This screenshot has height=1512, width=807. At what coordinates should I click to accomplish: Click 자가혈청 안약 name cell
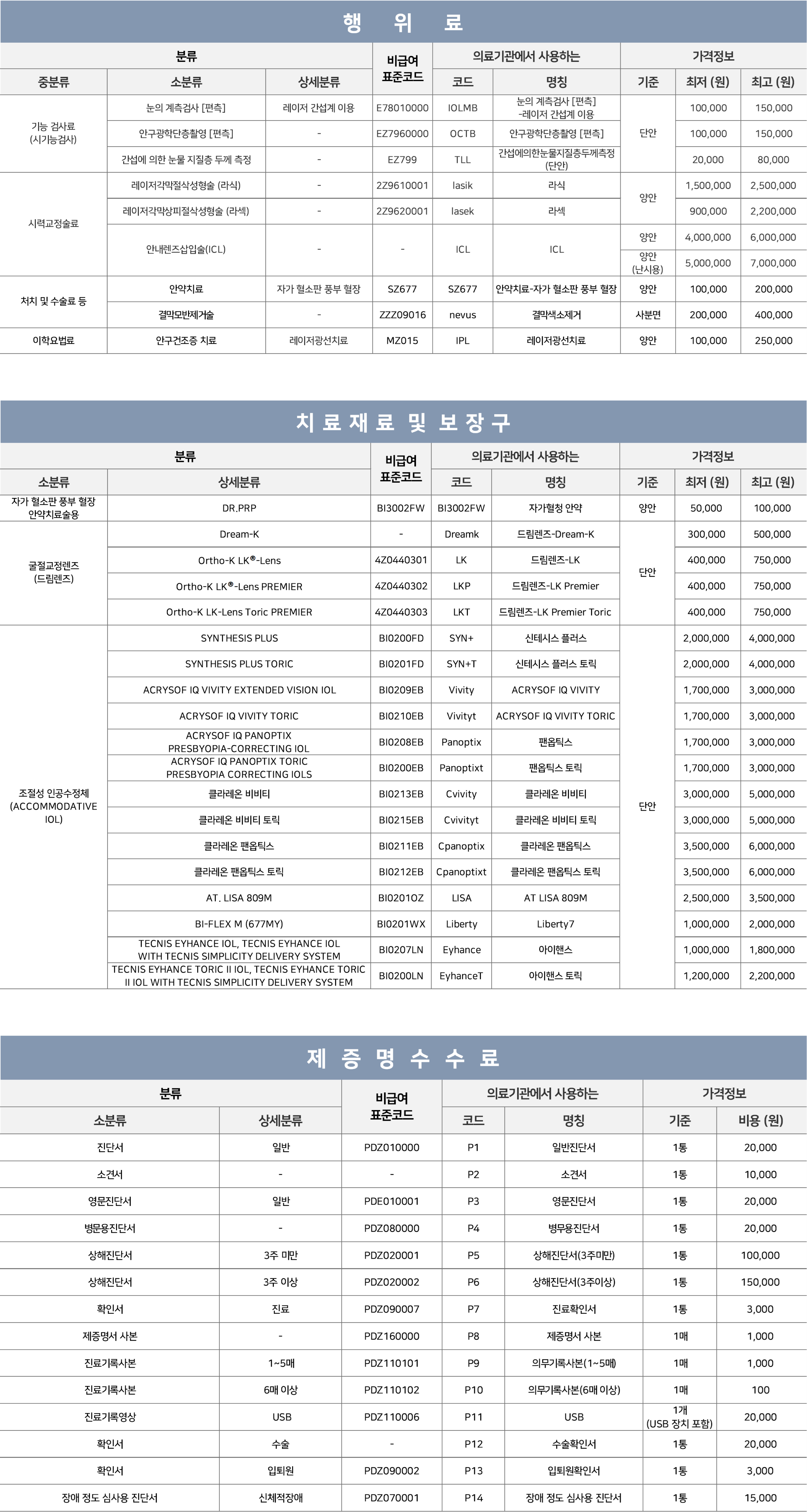pyautogui.click(x=556, y=508)
